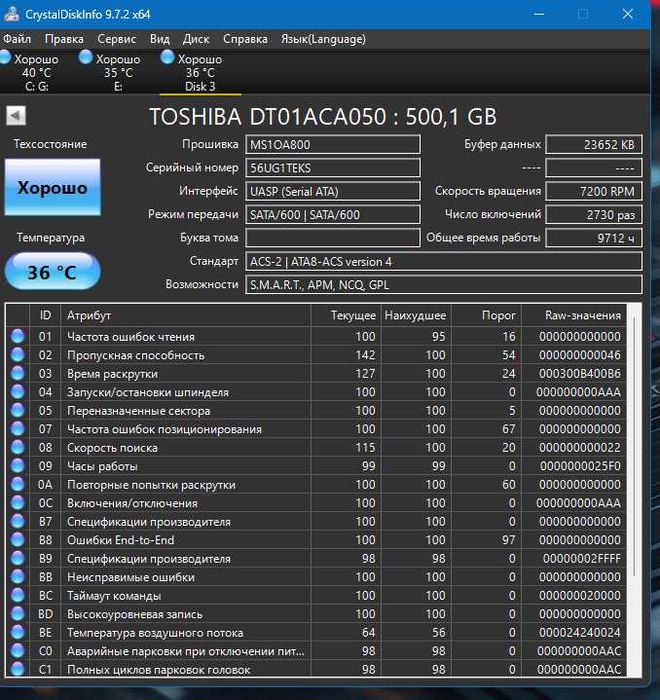This screenshot has height=700, width=660.
Task: Click the Наихудшее column header
Action: (x=416, y=316)
